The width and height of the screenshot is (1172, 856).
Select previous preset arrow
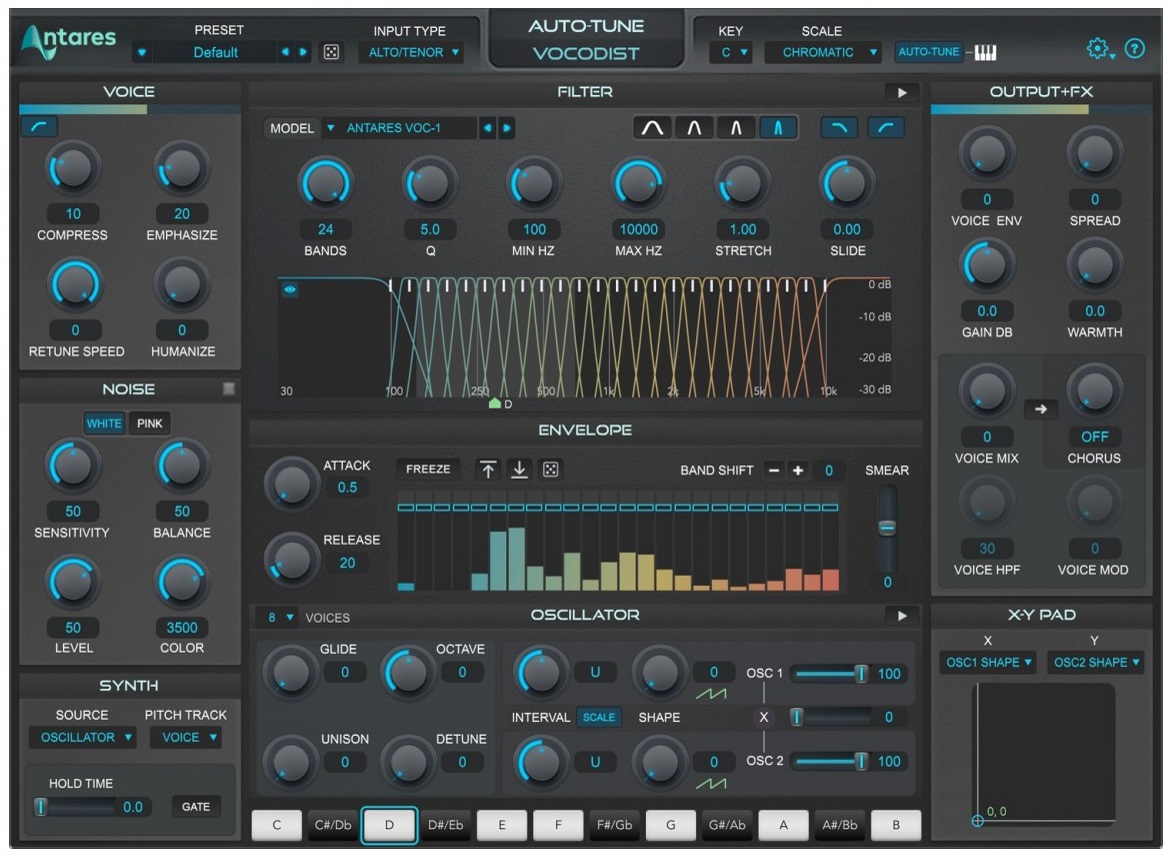[x=285, y=52]
